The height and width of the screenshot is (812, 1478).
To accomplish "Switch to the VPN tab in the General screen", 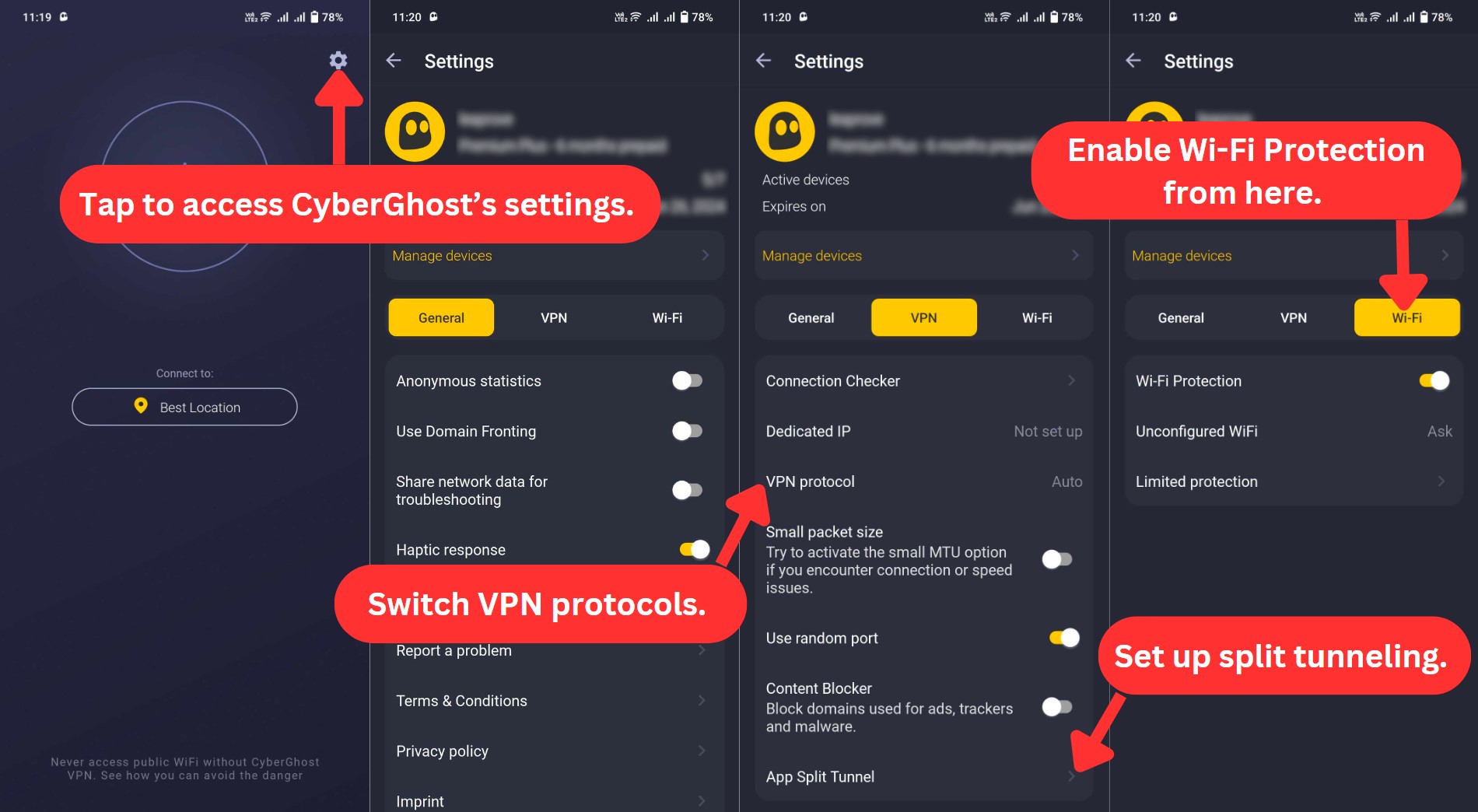I will click(x=554, y=317).
